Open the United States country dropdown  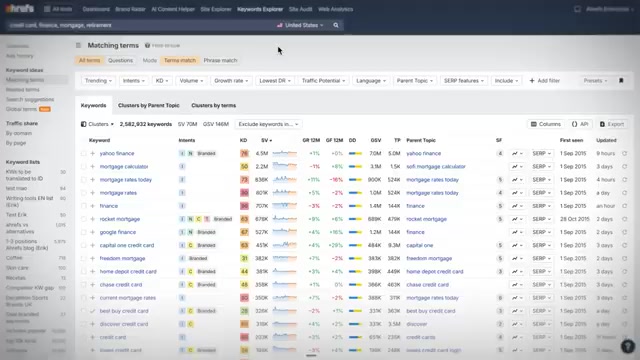pos(300,25)
